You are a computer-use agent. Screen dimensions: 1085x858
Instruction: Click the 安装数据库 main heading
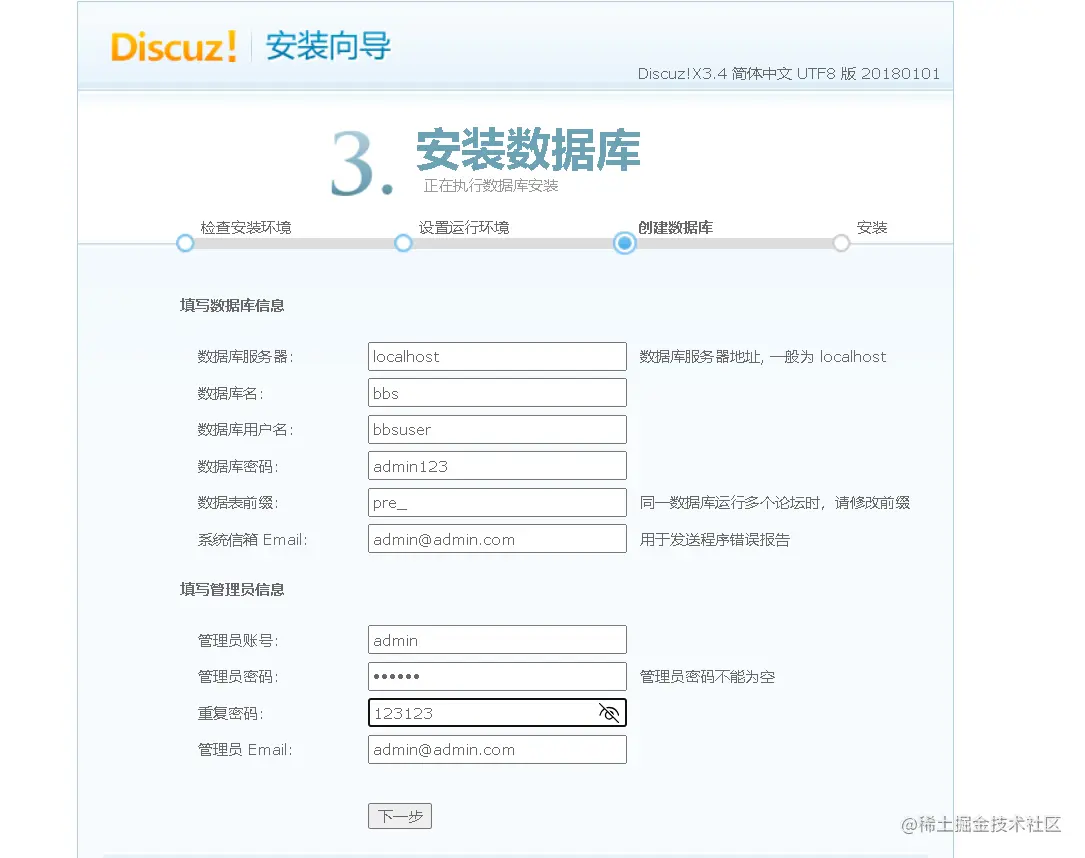point(528,149)
